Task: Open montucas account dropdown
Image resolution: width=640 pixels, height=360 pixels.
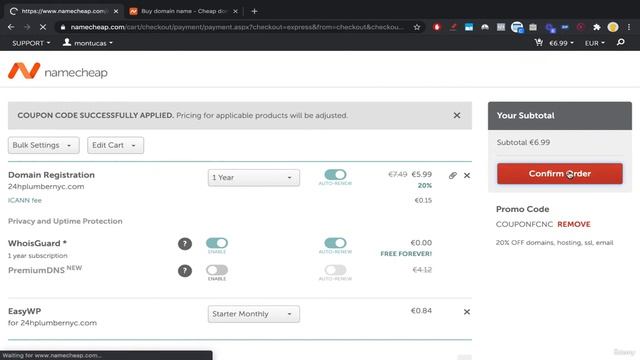Action: [93, 43]
